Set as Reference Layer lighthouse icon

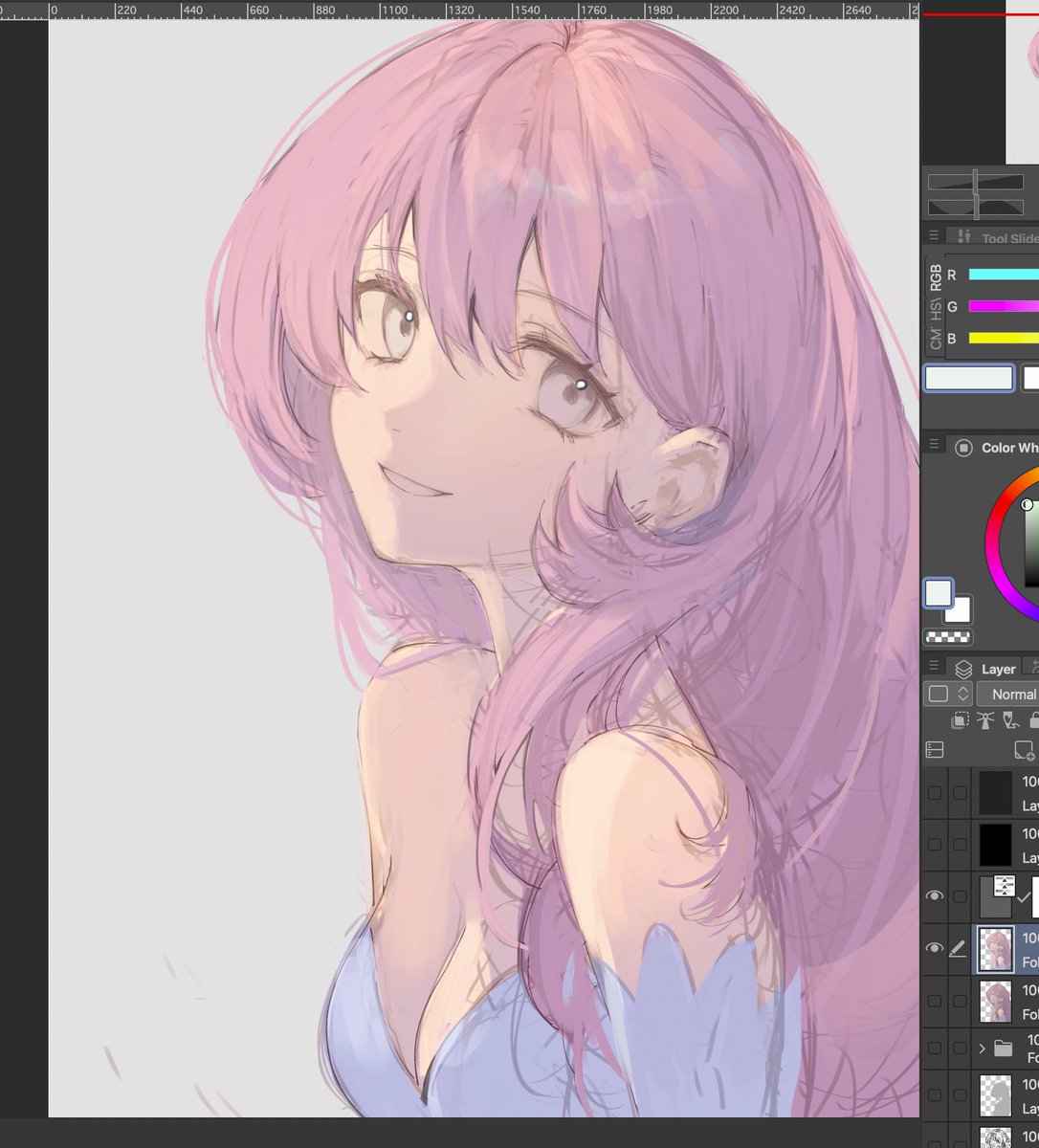coord(984,721)
